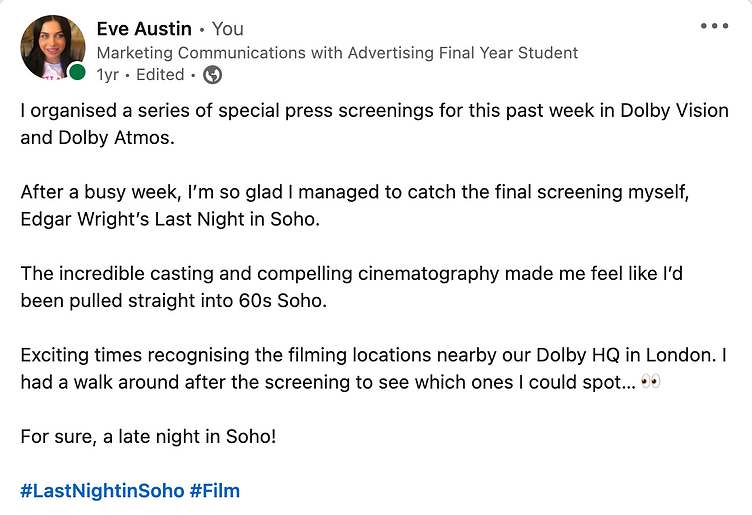Click 'For sure, a late night in Soho!'
Viewport: 752px width, 515px height.
coord(148,437)
